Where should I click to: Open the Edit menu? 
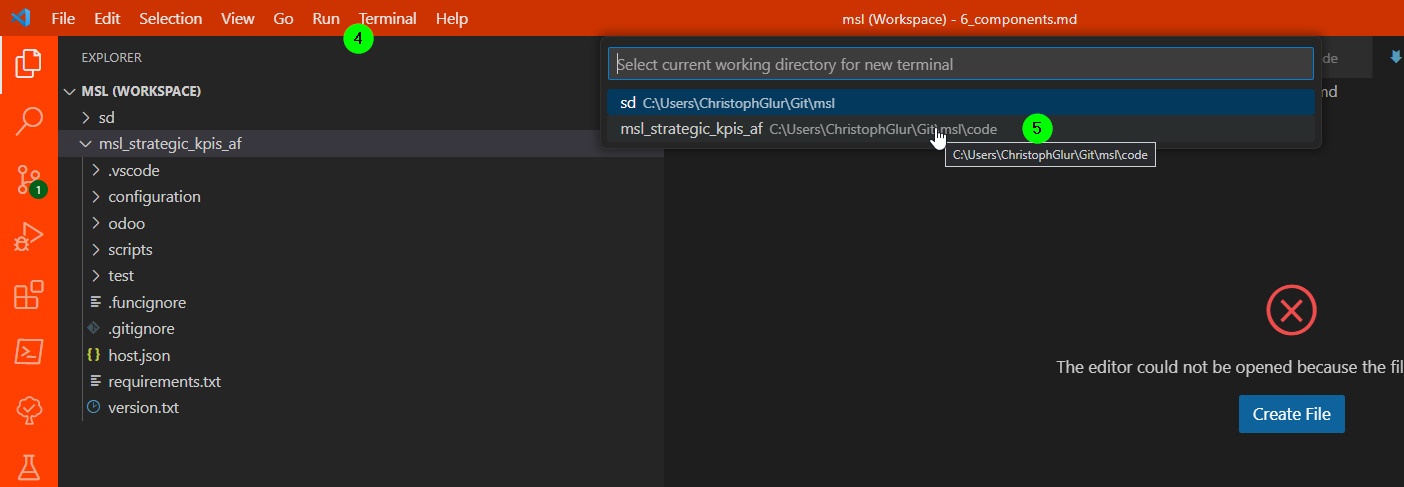[107, 18]
